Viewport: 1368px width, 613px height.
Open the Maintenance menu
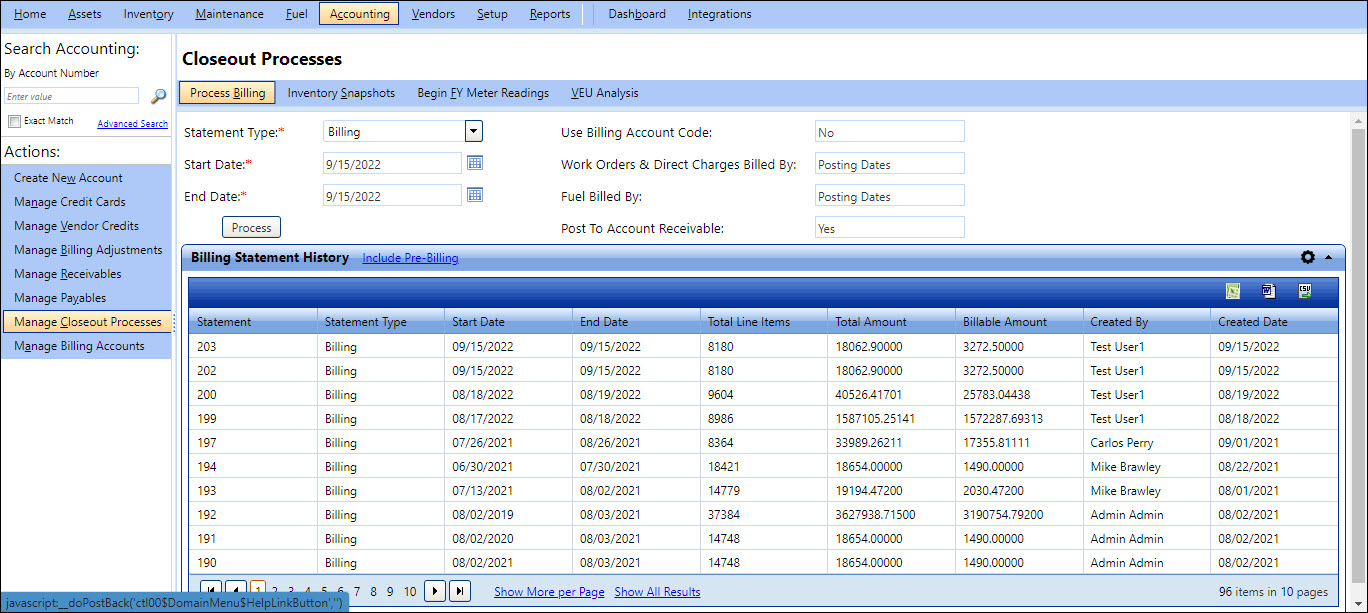230,14
